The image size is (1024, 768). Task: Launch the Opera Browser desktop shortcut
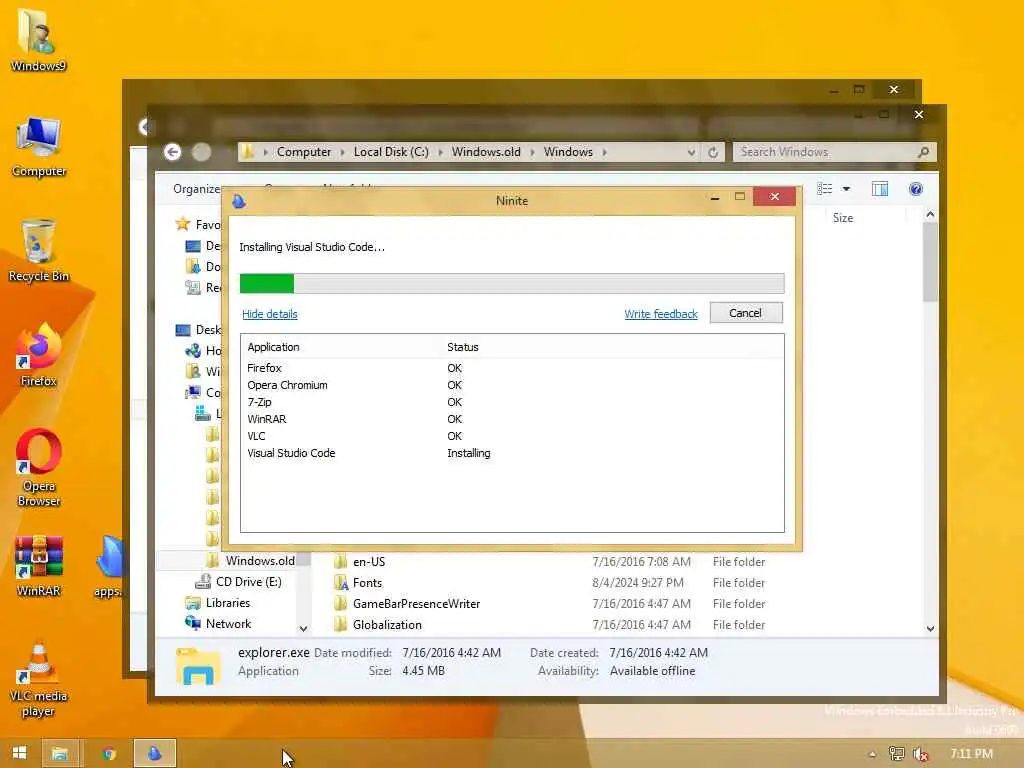pos(39,468)
